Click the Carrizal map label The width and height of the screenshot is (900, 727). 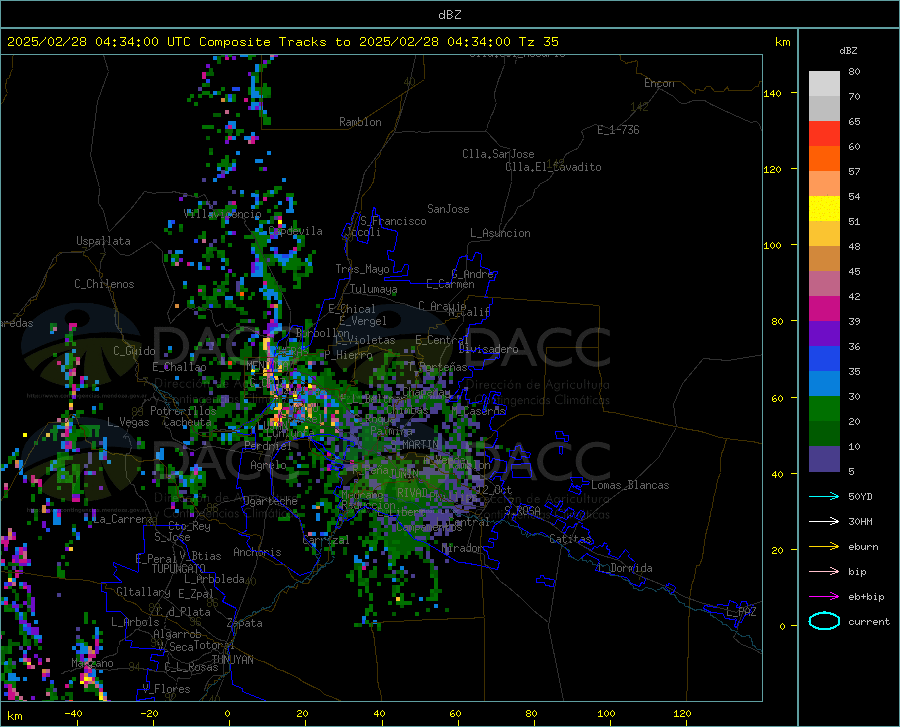[325, 540]
